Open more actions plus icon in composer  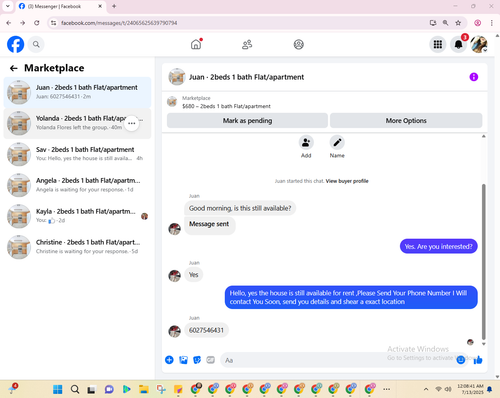[169, 360]
